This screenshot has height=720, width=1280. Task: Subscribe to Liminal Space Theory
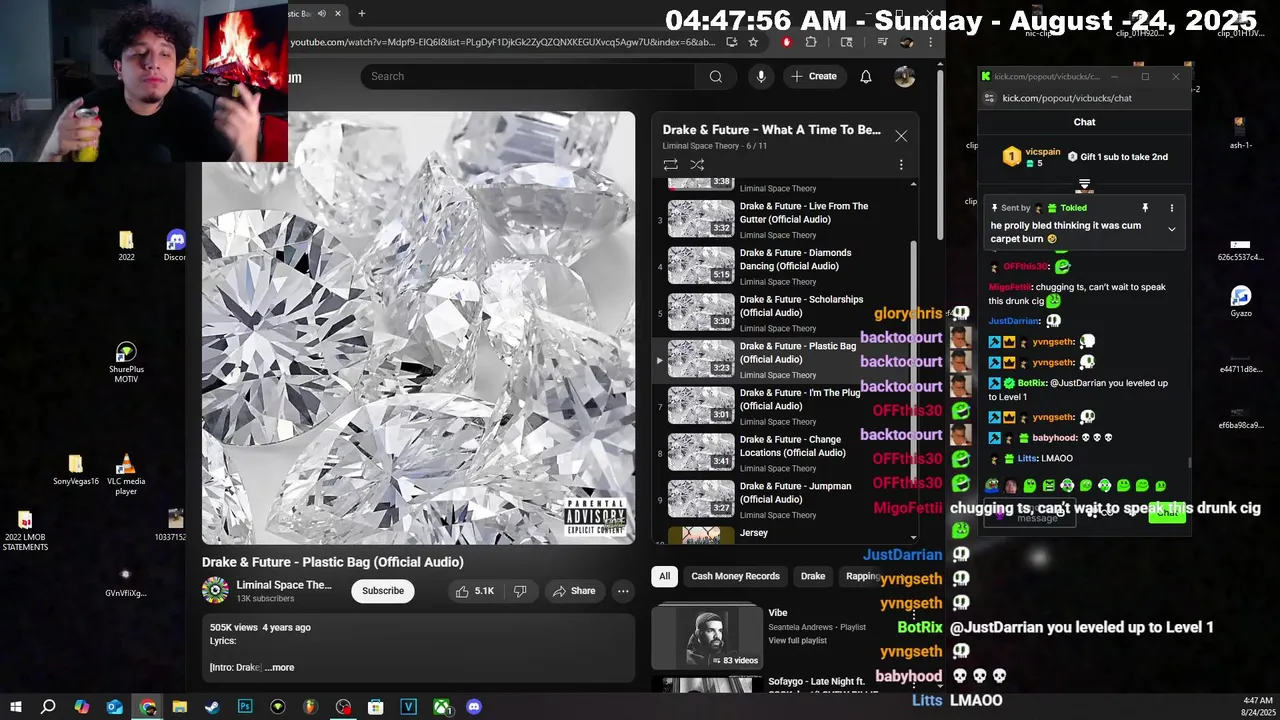[383, 591]
